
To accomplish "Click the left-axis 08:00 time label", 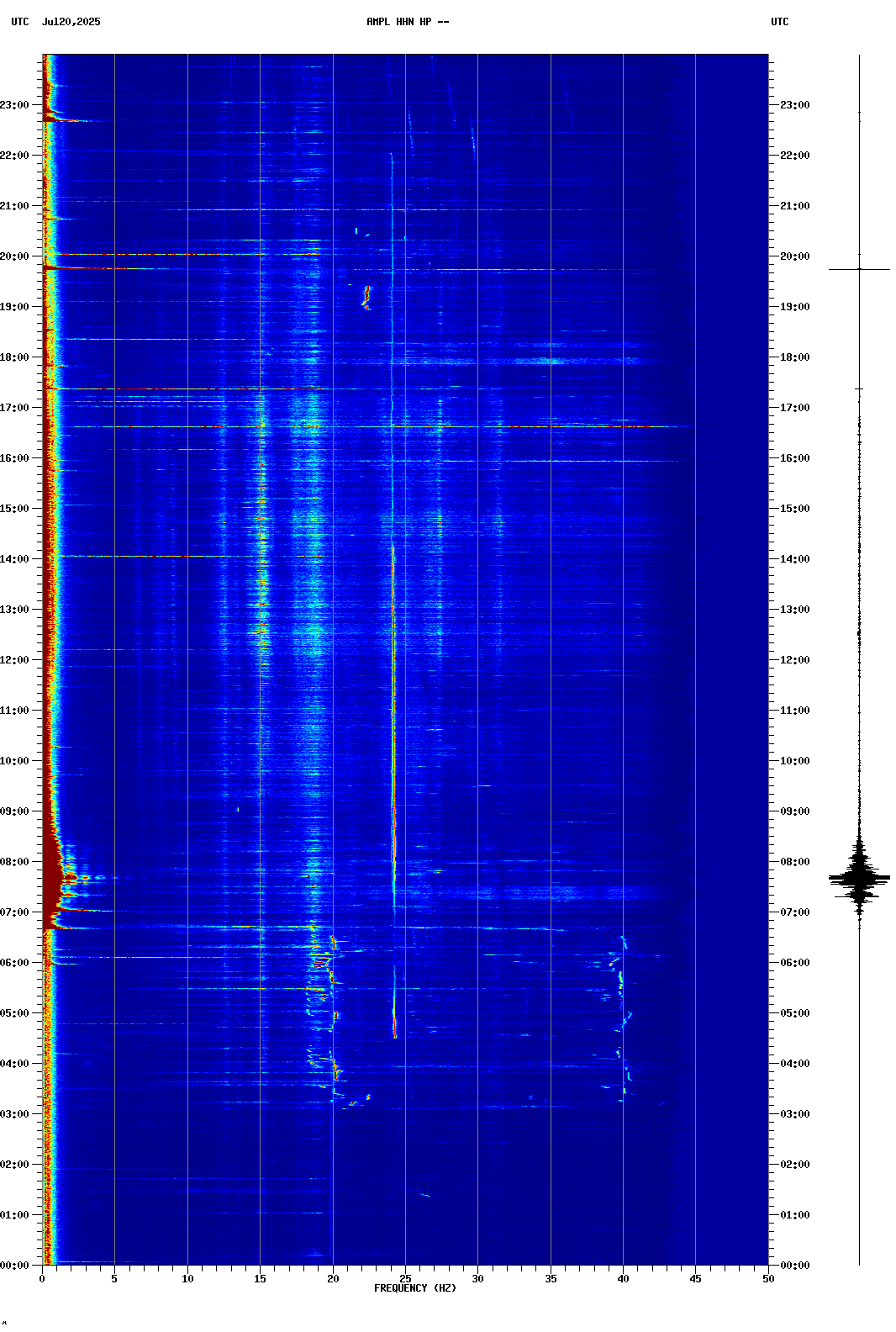I will (x=15, y=862).
